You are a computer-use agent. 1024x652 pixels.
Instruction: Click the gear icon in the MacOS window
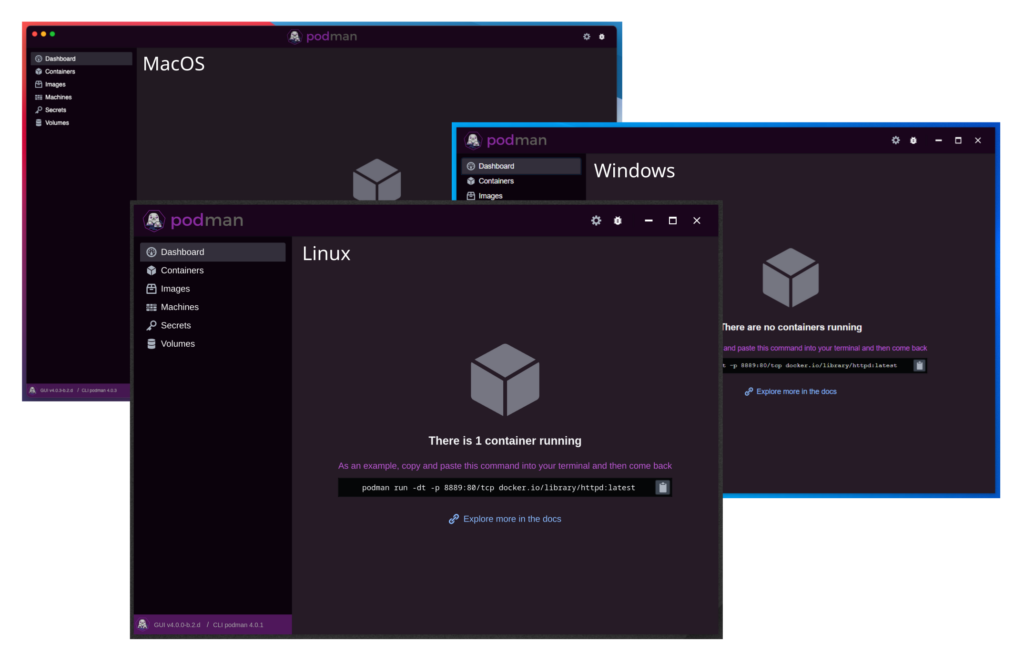coord(587,37)
